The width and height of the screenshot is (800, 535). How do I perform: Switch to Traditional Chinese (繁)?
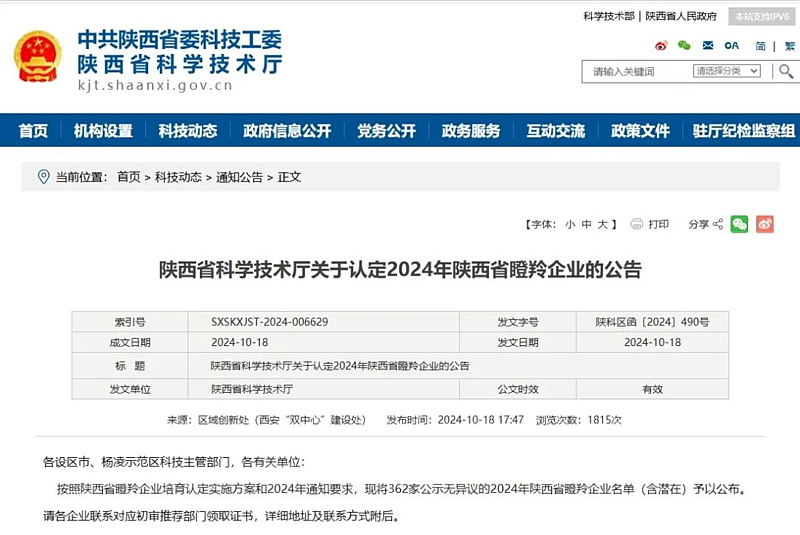click(x=790, y=46)
